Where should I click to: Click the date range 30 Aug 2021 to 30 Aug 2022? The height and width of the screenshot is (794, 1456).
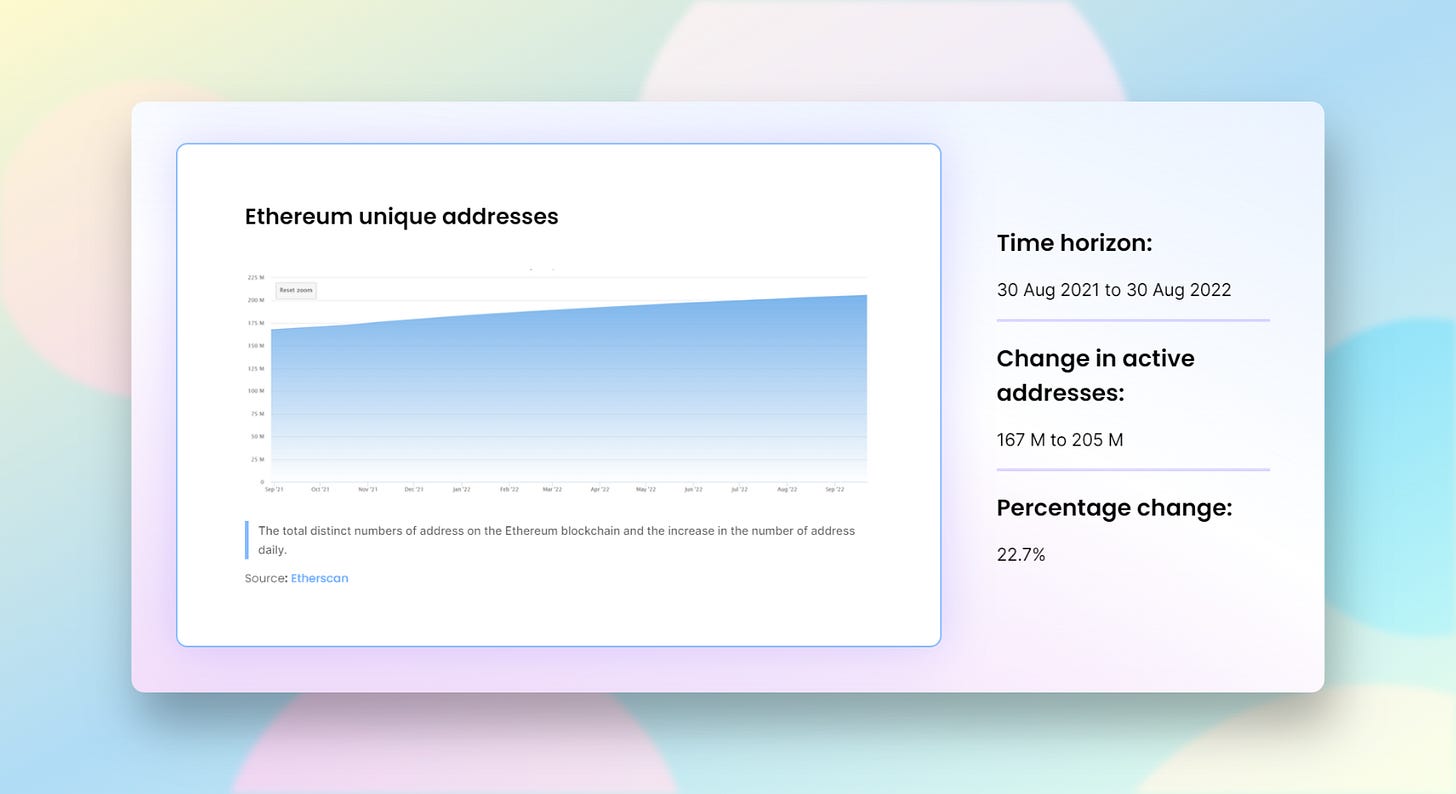[1114, 290]
